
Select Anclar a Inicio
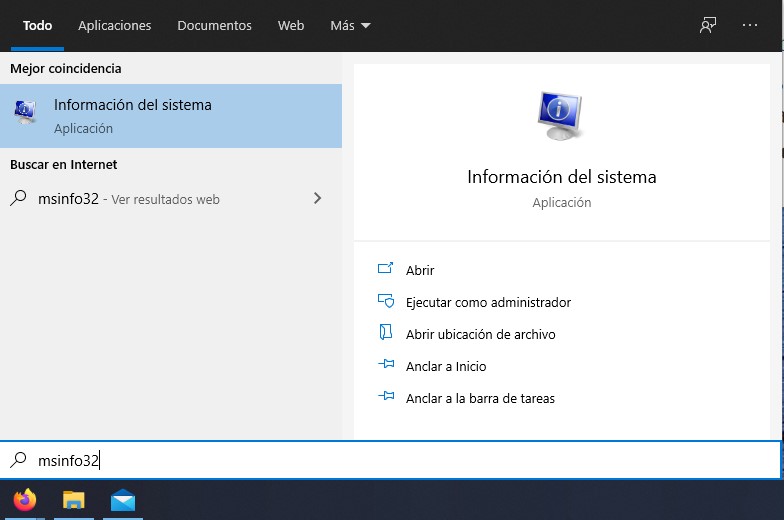click(446, 366)
